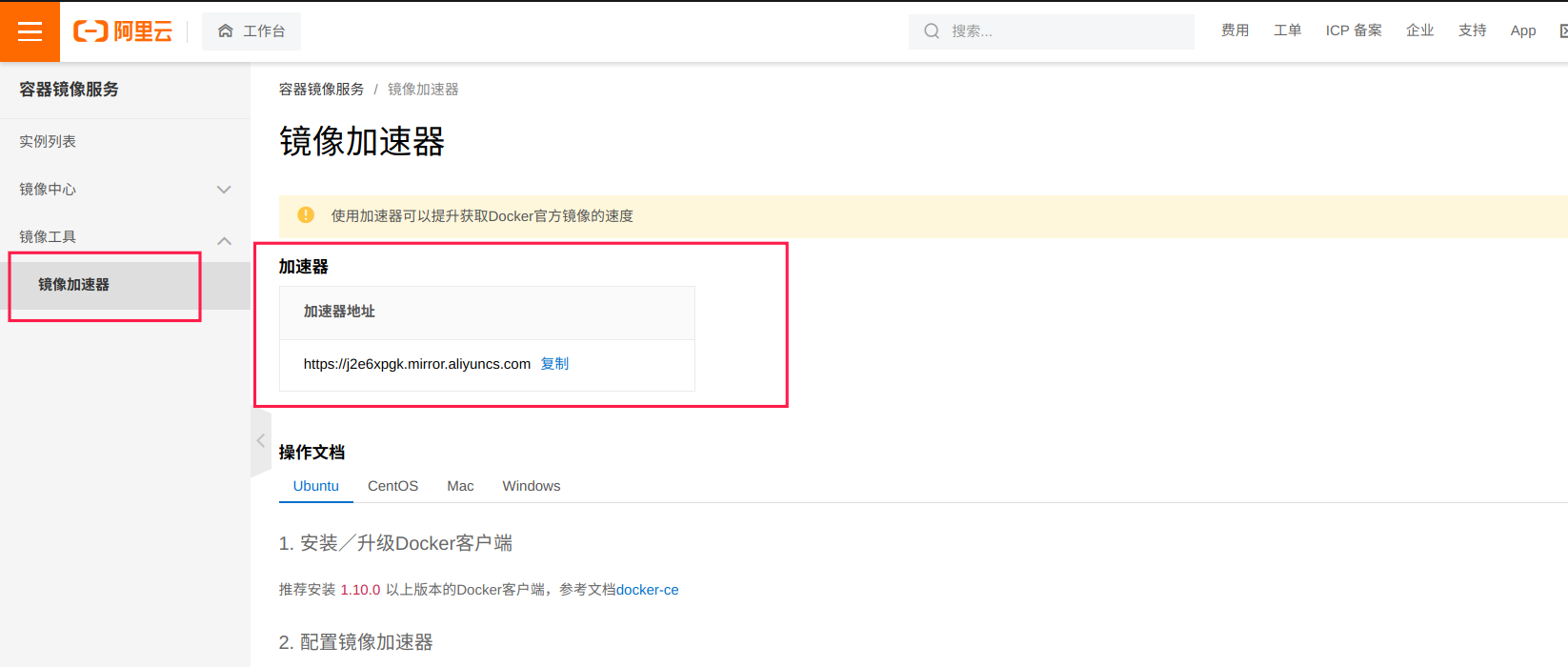The width and height of the screenshot is (1568, 667).
Task: Switch to the Mac tab
Action: click(460, 486)
